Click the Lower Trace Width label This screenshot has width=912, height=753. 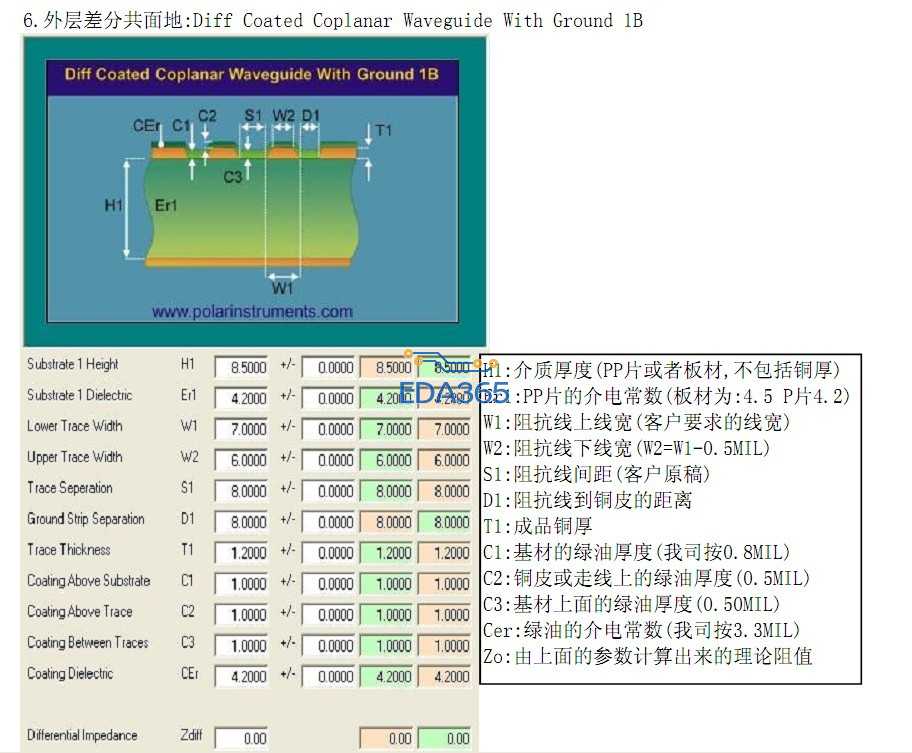[74, 426]
